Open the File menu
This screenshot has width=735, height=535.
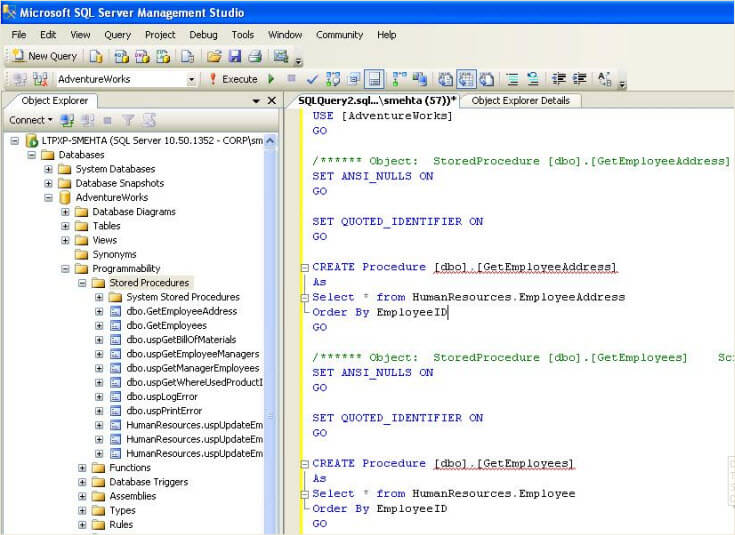[x=19, y=35]
